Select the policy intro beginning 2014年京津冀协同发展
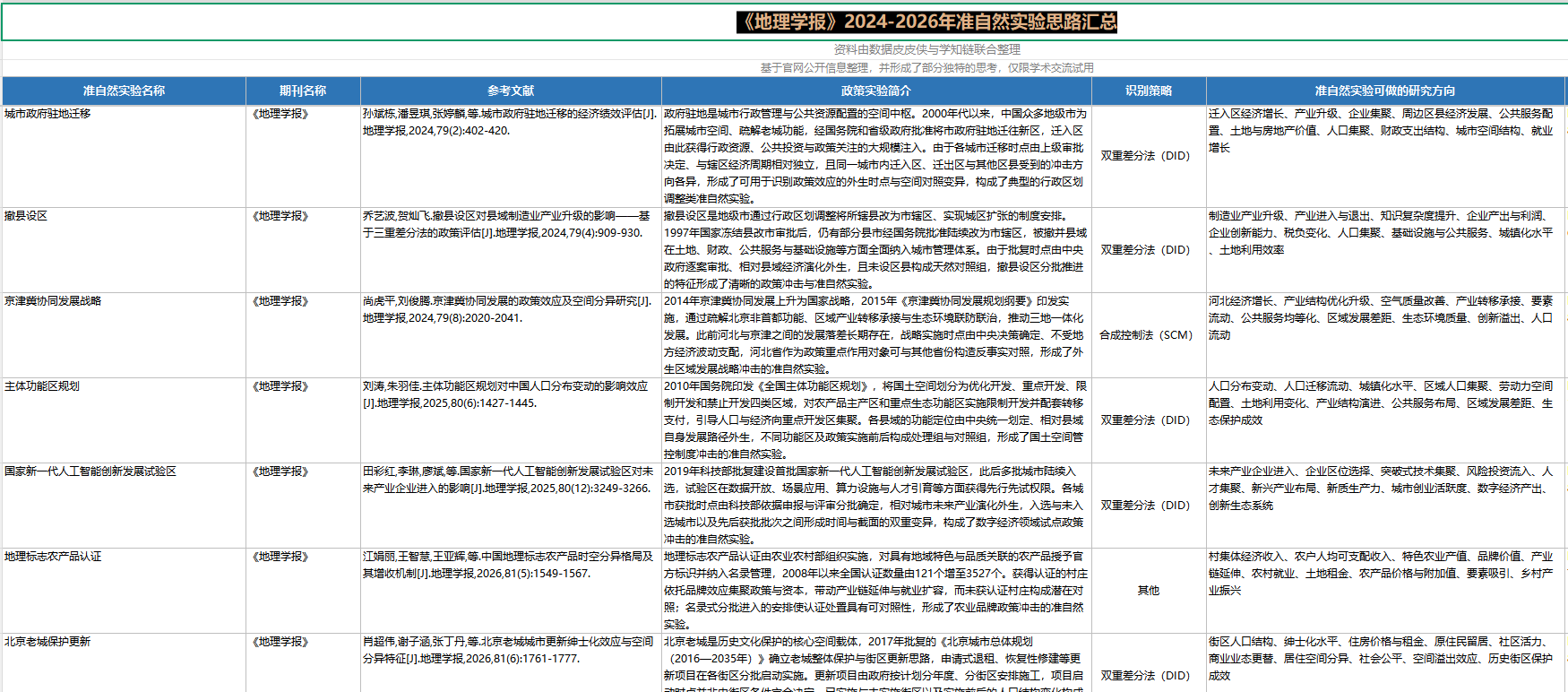 [x=876, y=335]
